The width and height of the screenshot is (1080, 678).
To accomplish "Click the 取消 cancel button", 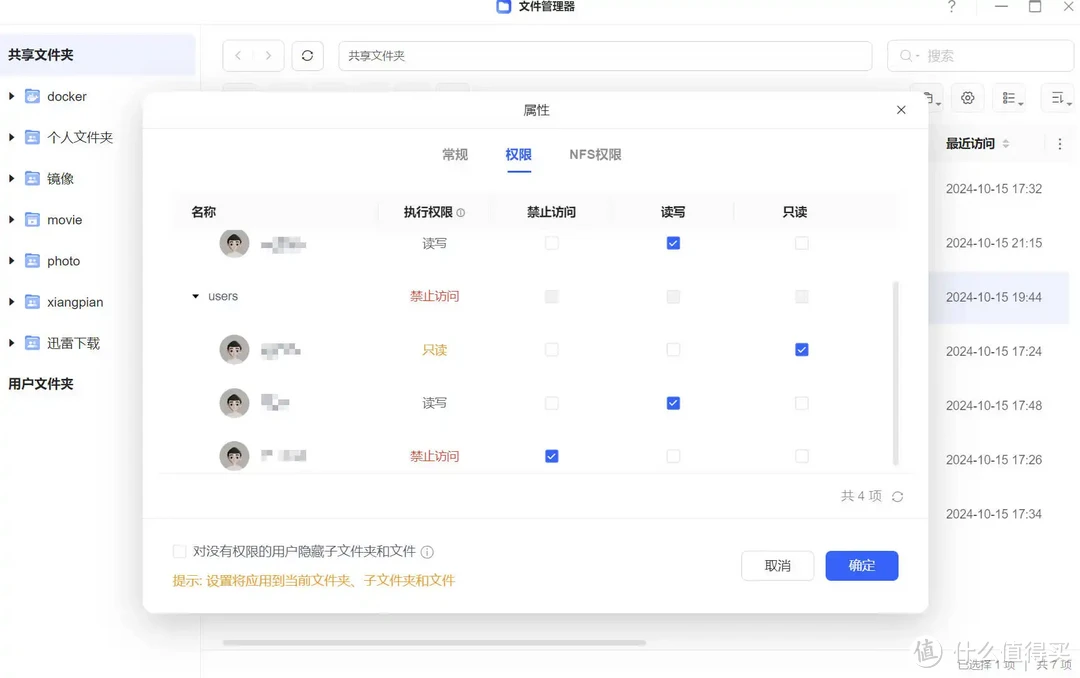I will (x=777, y=565).
